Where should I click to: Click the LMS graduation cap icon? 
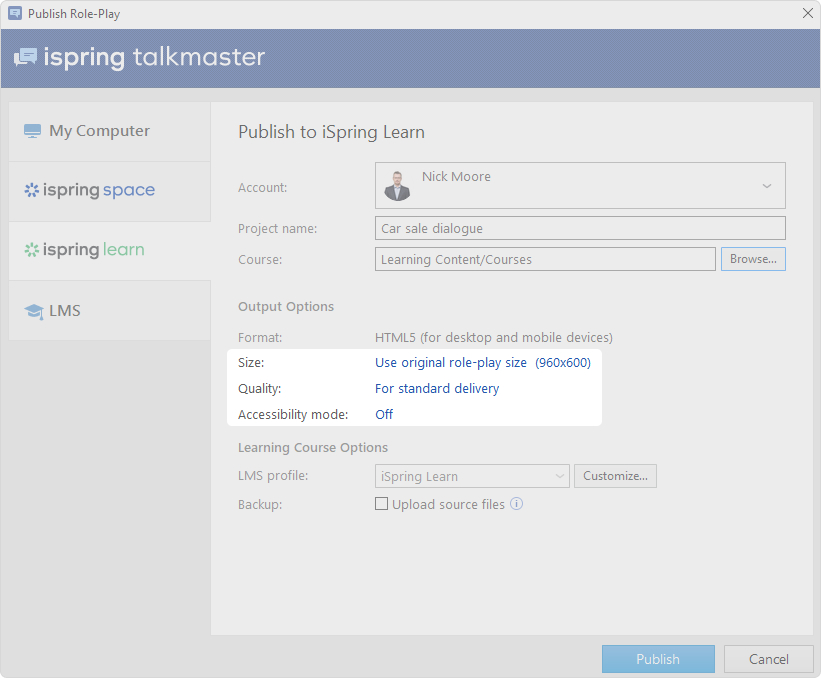pyautogui.click(x=33, y=311)
